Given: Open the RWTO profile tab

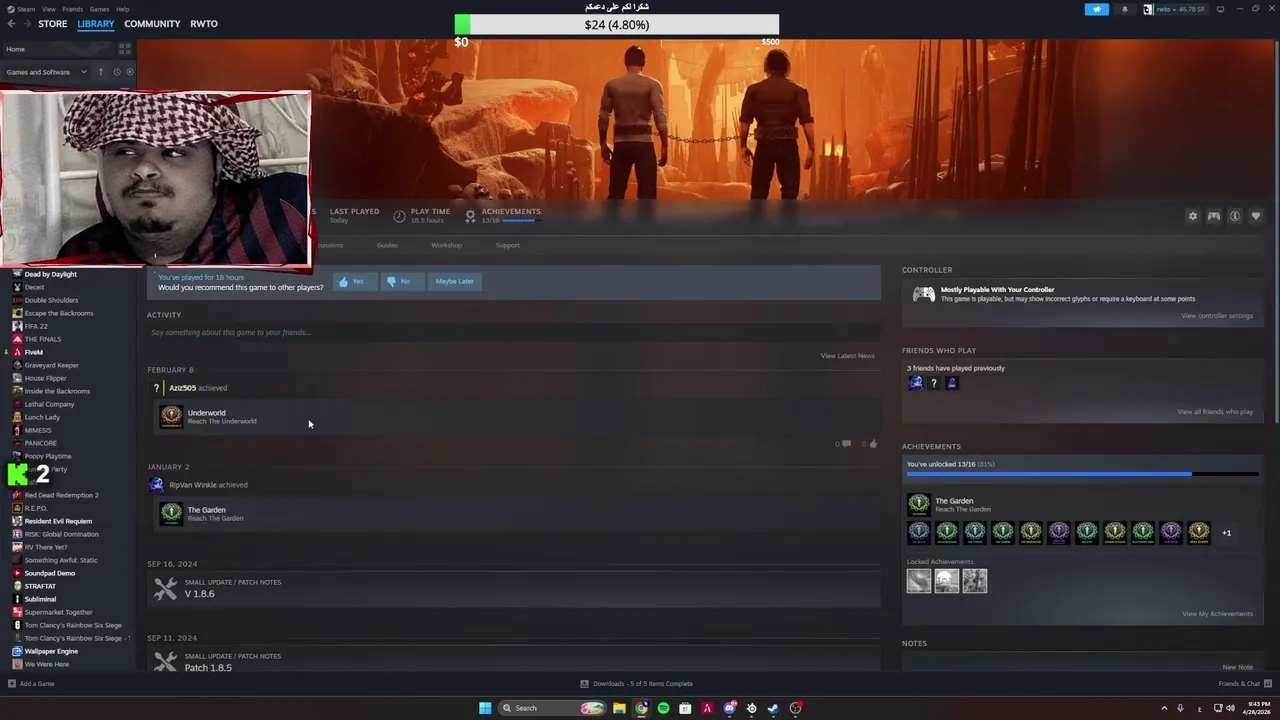Looking at the screenshot, I should click(204, 24).
